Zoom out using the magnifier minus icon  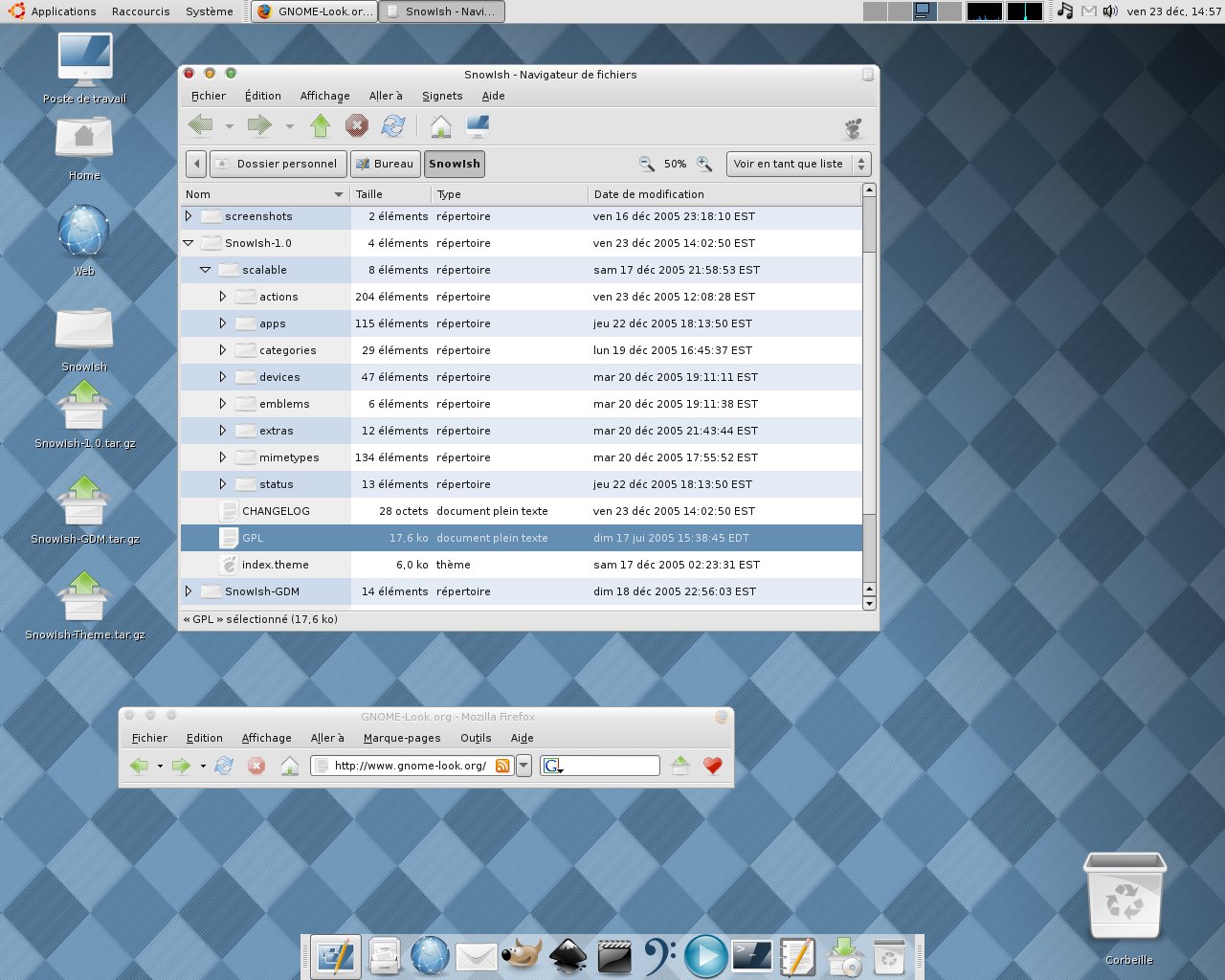(x=647, y=164)
